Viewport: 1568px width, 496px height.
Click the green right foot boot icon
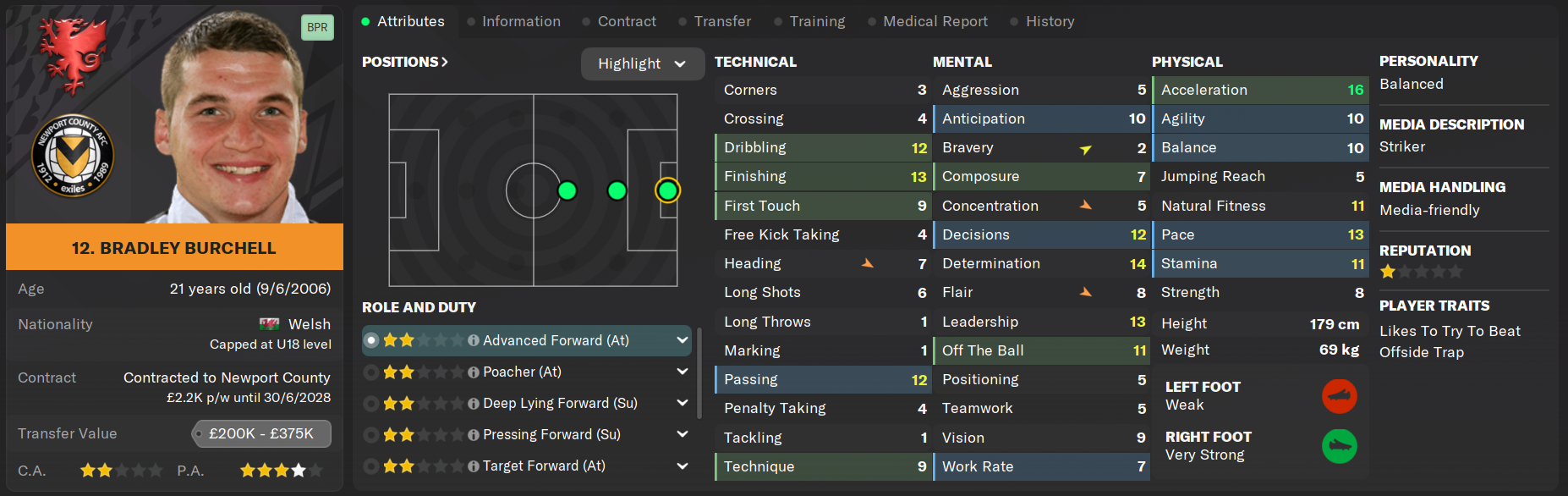(1339, 446)
